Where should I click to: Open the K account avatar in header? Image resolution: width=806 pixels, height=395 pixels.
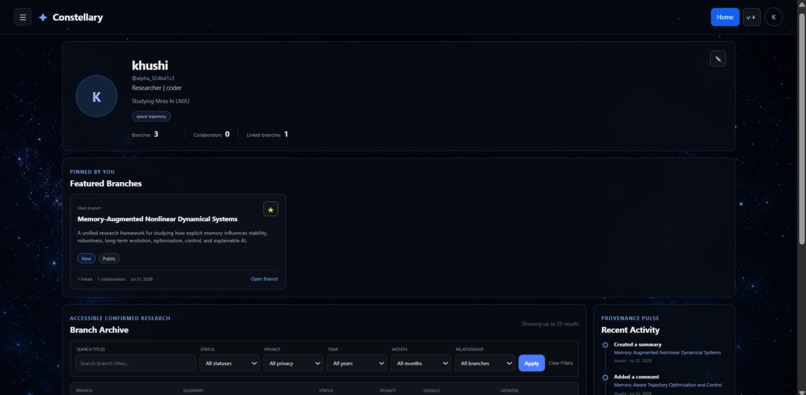coord(774,17)
